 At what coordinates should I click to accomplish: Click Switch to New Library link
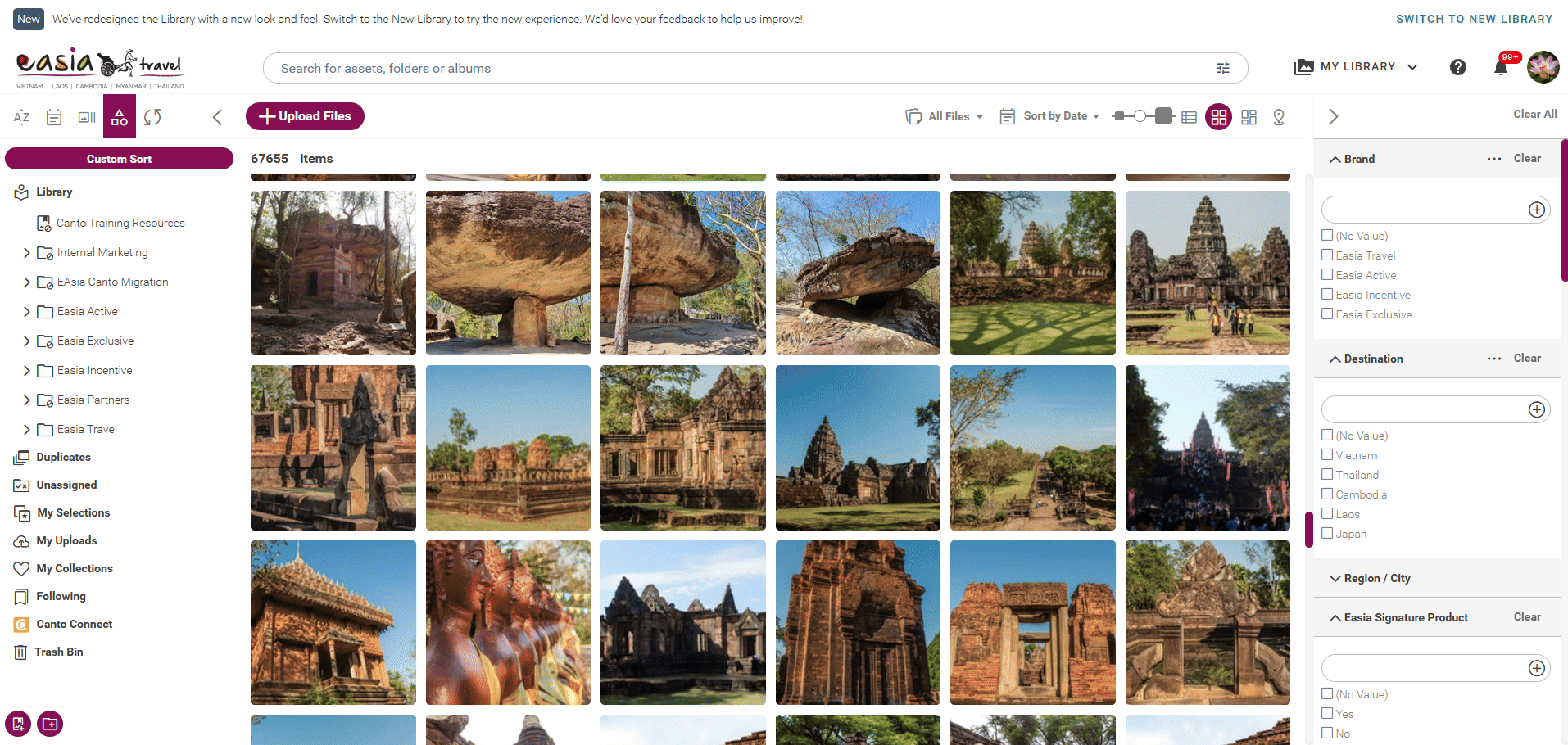[1475, 19]
